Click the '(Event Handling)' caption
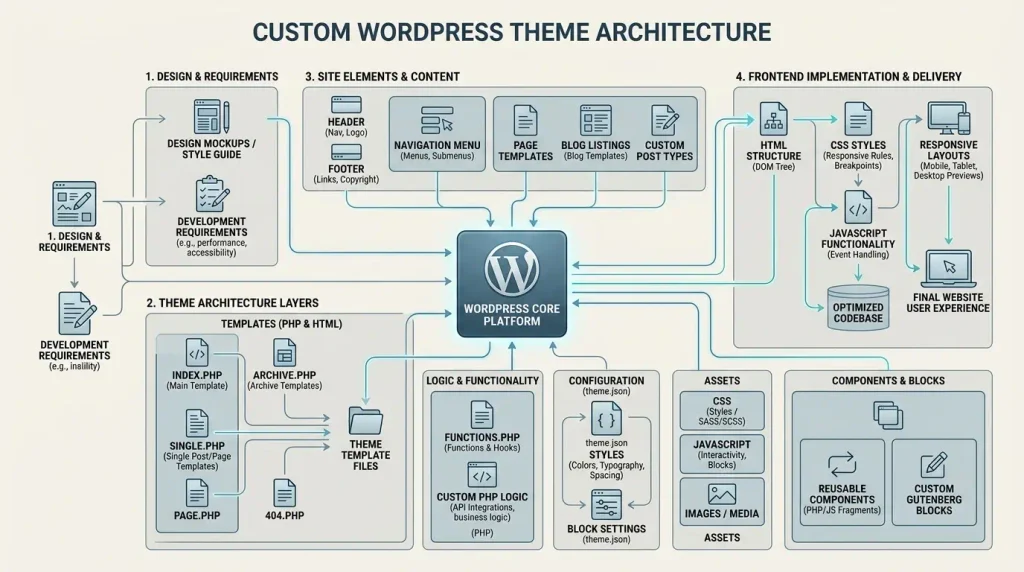The image size is (1024, 572). (x=858, y=255)
